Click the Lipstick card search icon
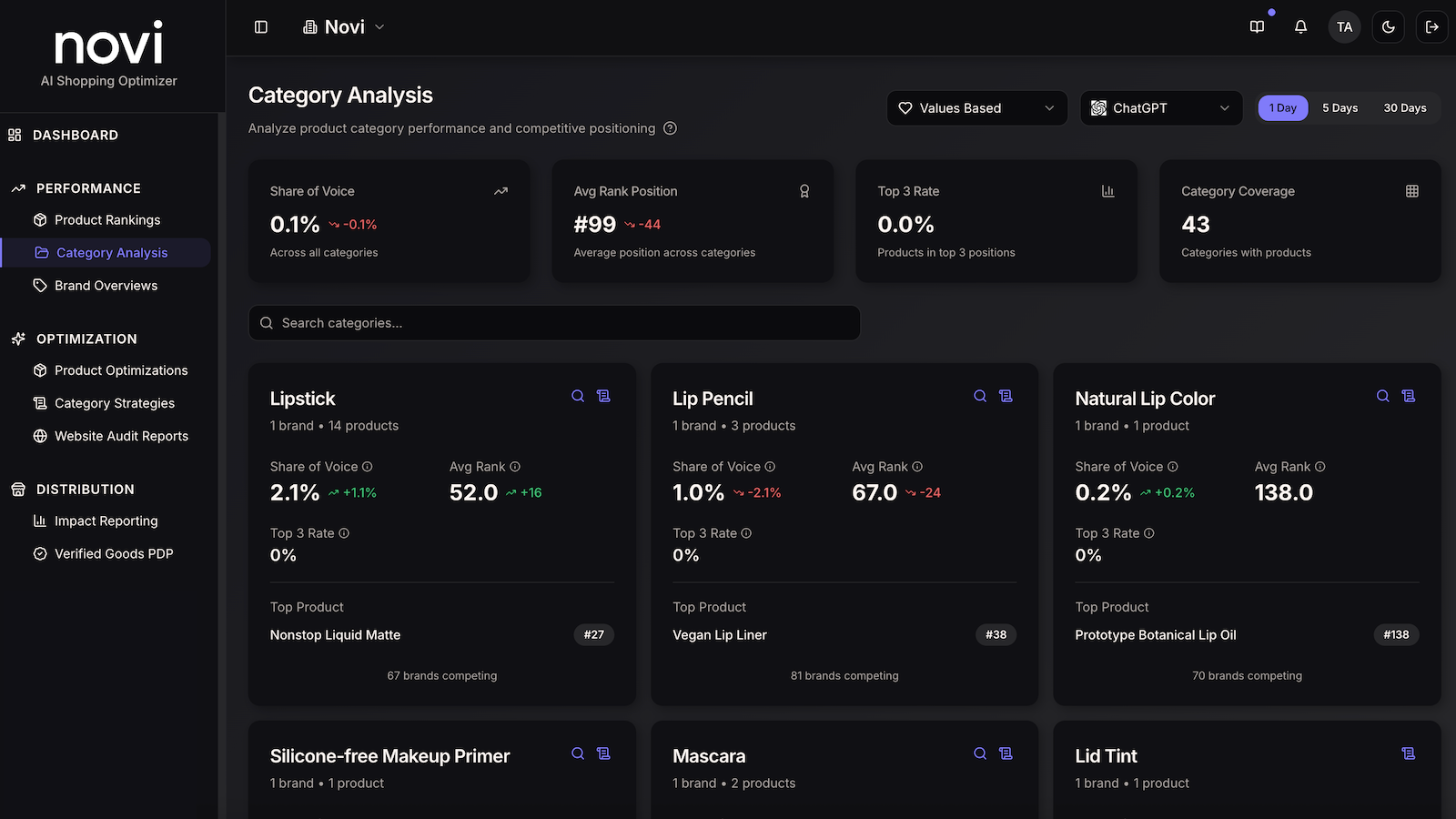1456x819 pixels. (578, 396)
